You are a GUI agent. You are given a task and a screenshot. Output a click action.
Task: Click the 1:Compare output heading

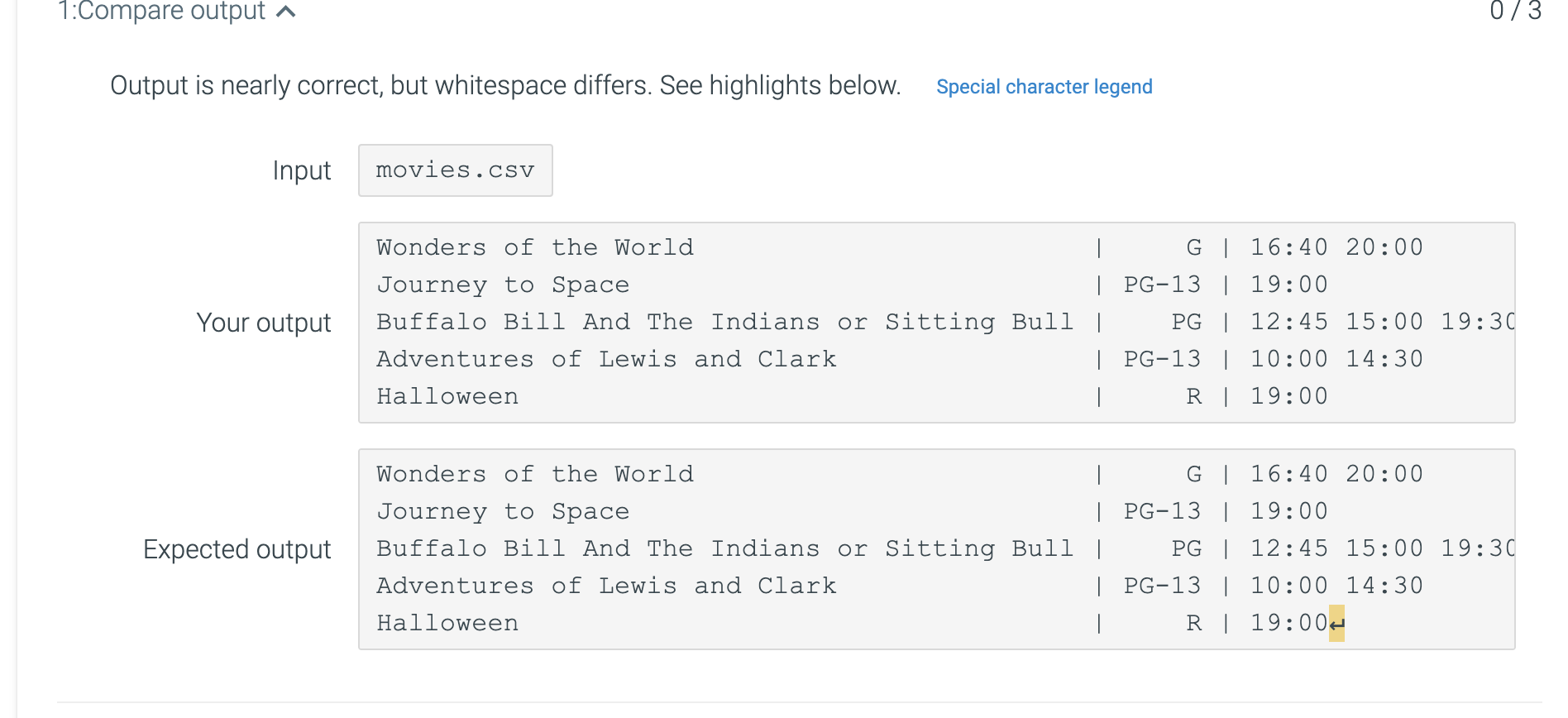click(161, 12)
